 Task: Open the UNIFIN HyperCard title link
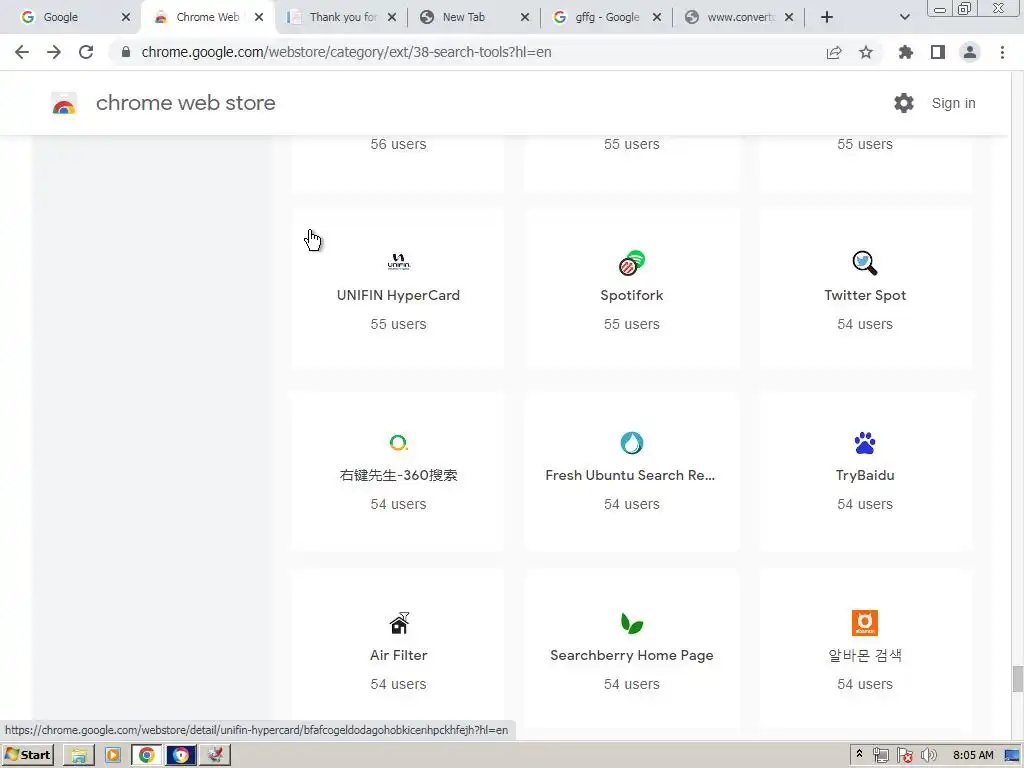click(x=398, y=295)
